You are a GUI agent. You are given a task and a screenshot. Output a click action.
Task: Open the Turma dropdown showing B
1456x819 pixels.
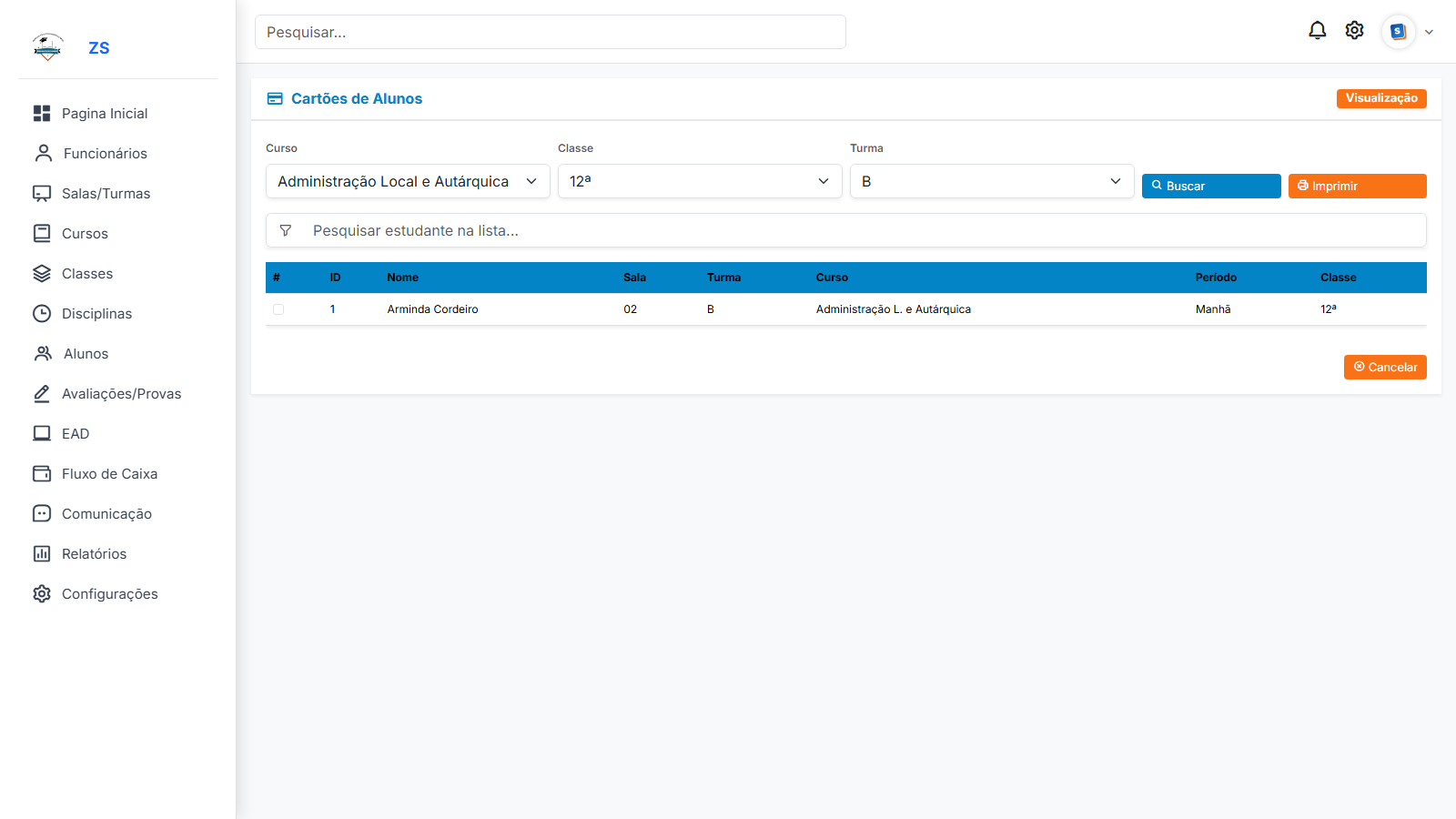pyautogui.click(x=991, y=181)
